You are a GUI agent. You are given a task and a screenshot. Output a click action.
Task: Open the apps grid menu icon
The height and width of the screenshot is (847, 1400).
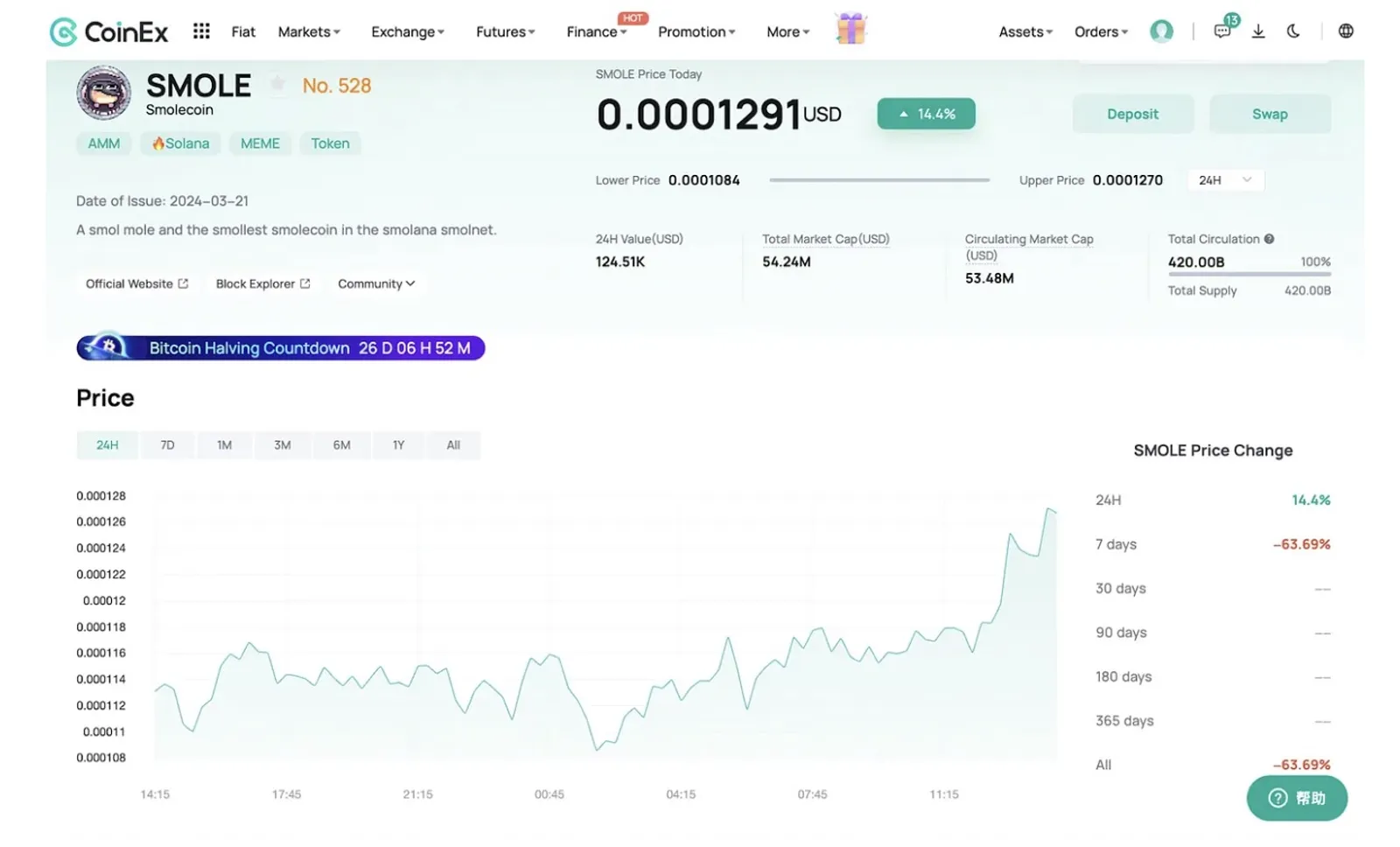(x=201, y=31)
